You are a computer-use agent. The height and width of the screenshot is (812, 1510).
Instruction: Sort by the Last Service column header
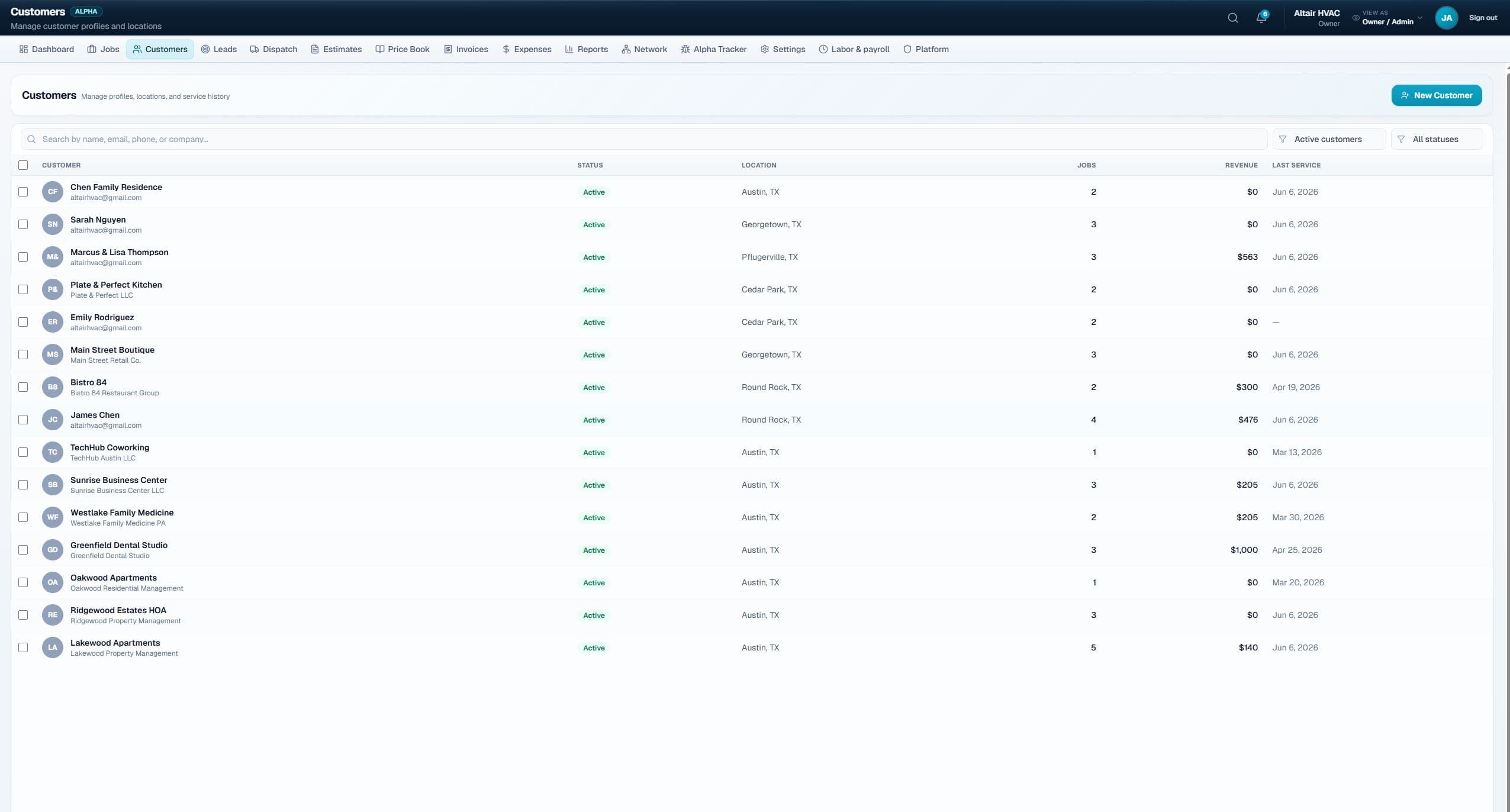click(x=1296, y=165)
